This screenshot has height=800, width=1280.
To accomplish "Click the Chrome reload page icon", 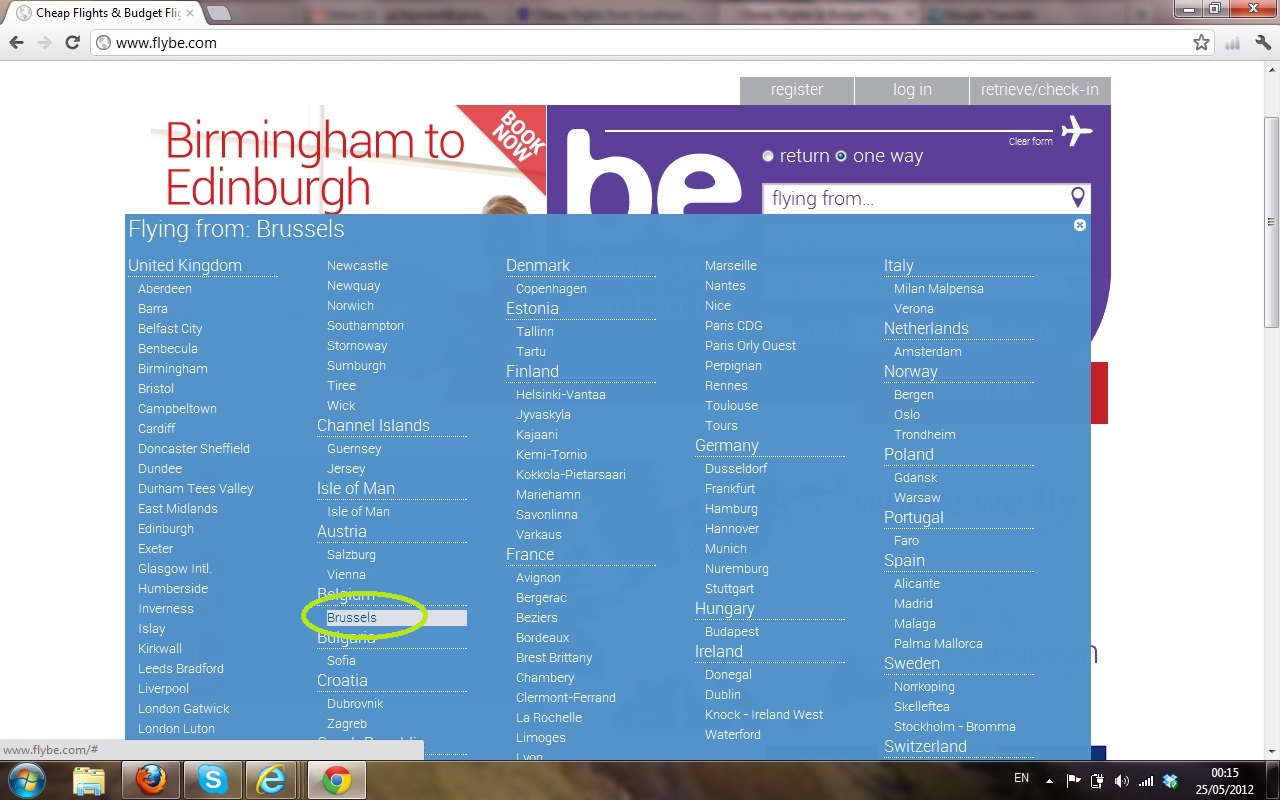I will tap(72, 43).
